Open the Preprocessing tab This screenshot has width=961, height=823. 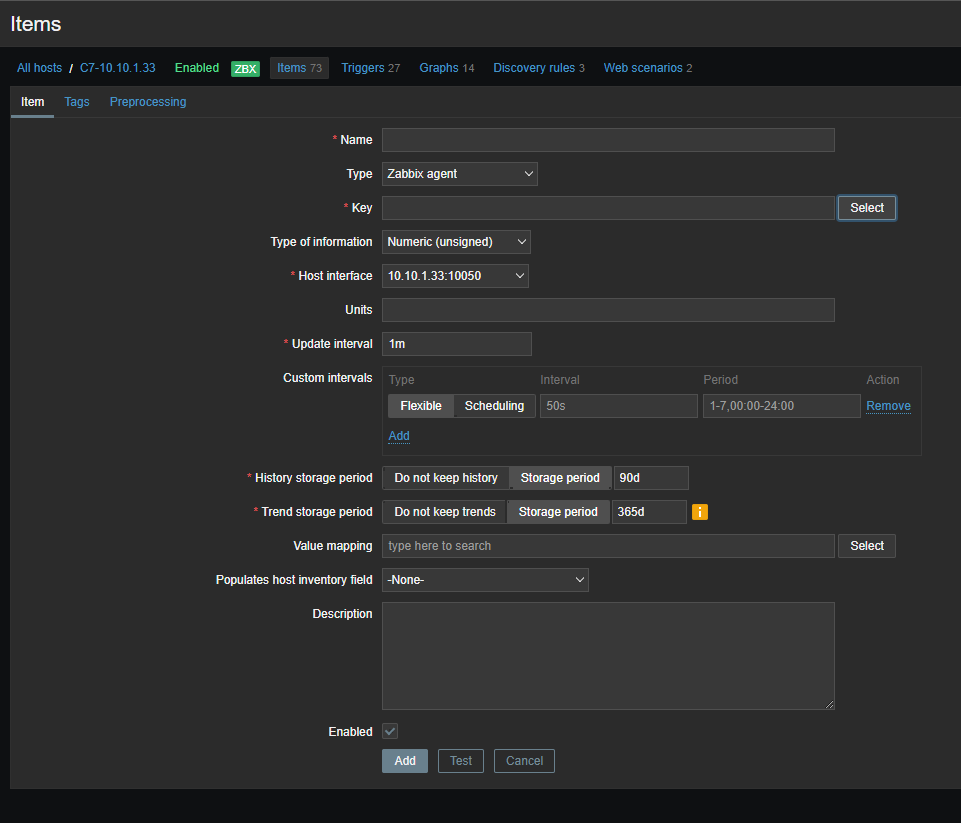148,102
